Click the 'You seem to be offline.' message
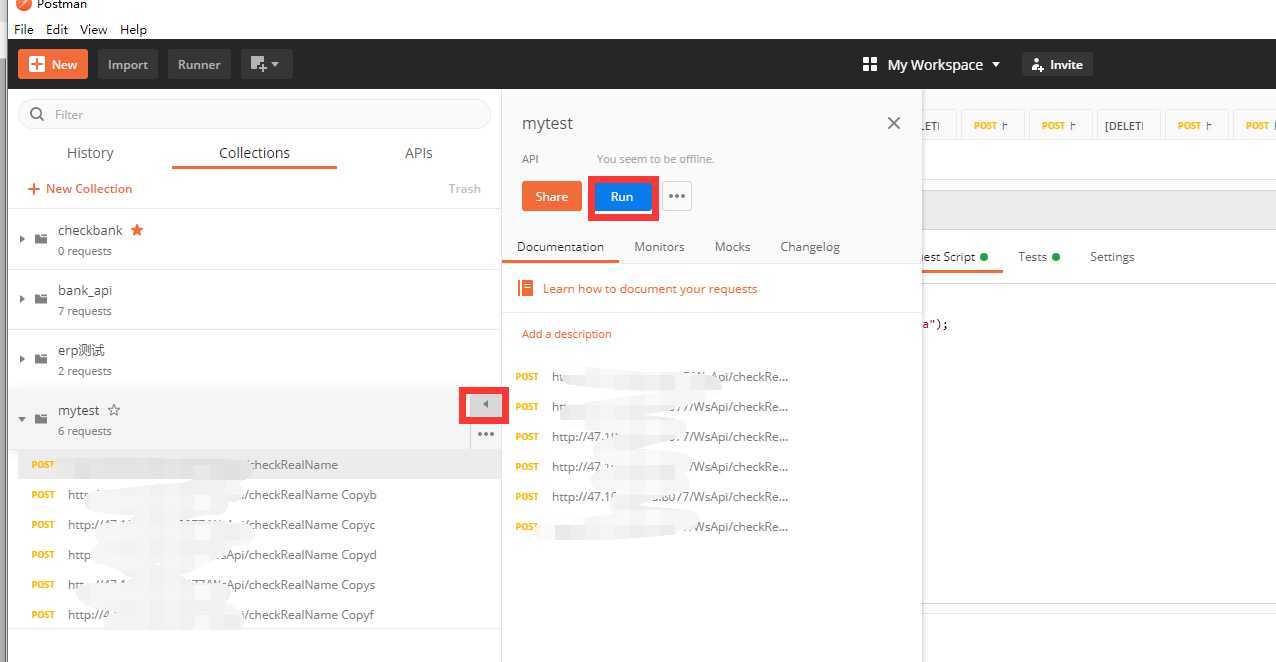 pos(656,159)
